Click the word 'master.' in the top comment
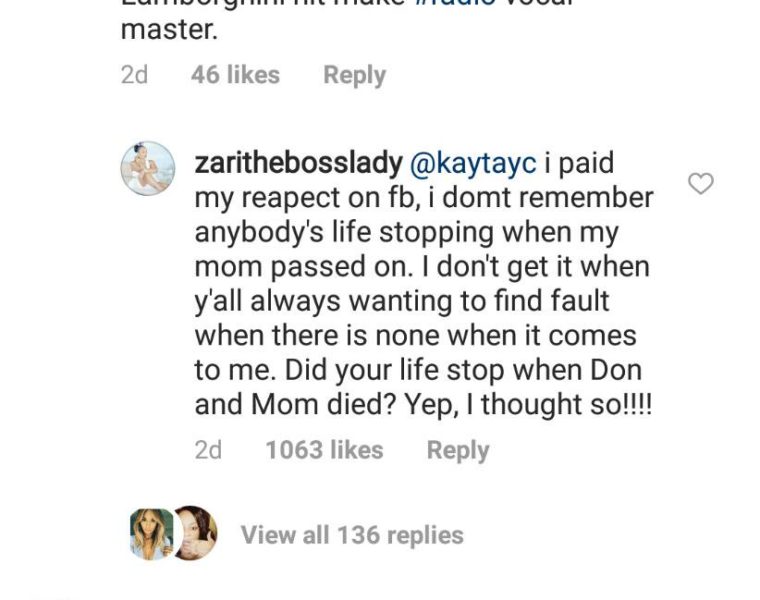Screen dimensions: 760x600 (x=168, y=30)
